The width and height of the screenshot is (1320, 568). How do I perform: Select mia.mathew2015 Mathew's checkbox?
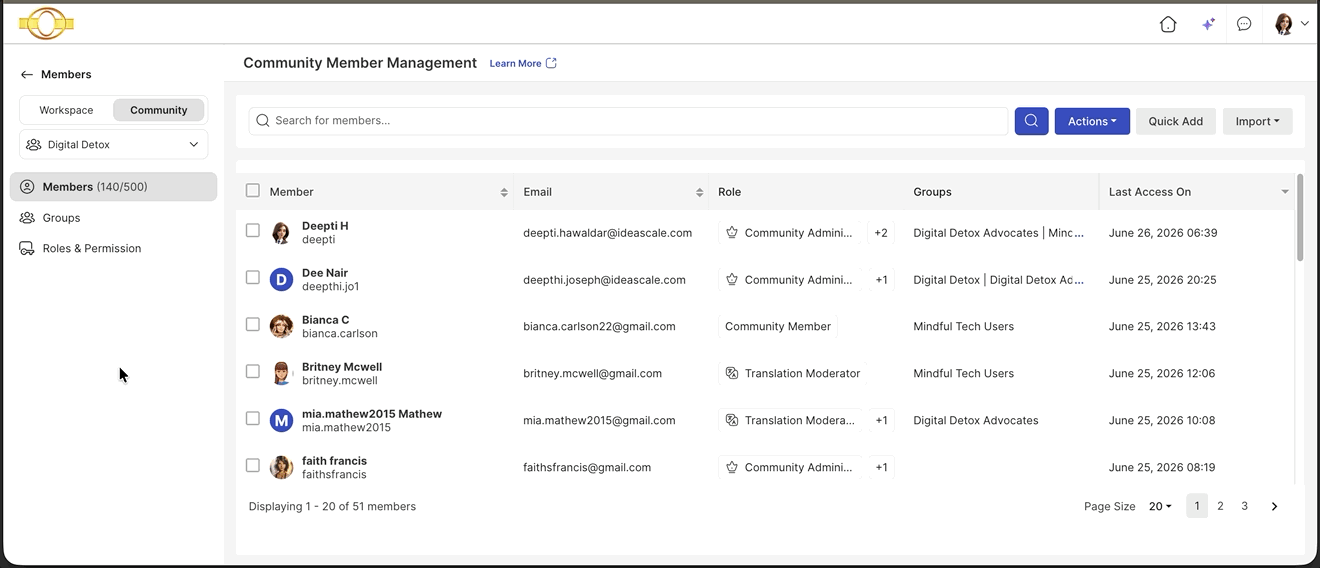tap(253, 418)
